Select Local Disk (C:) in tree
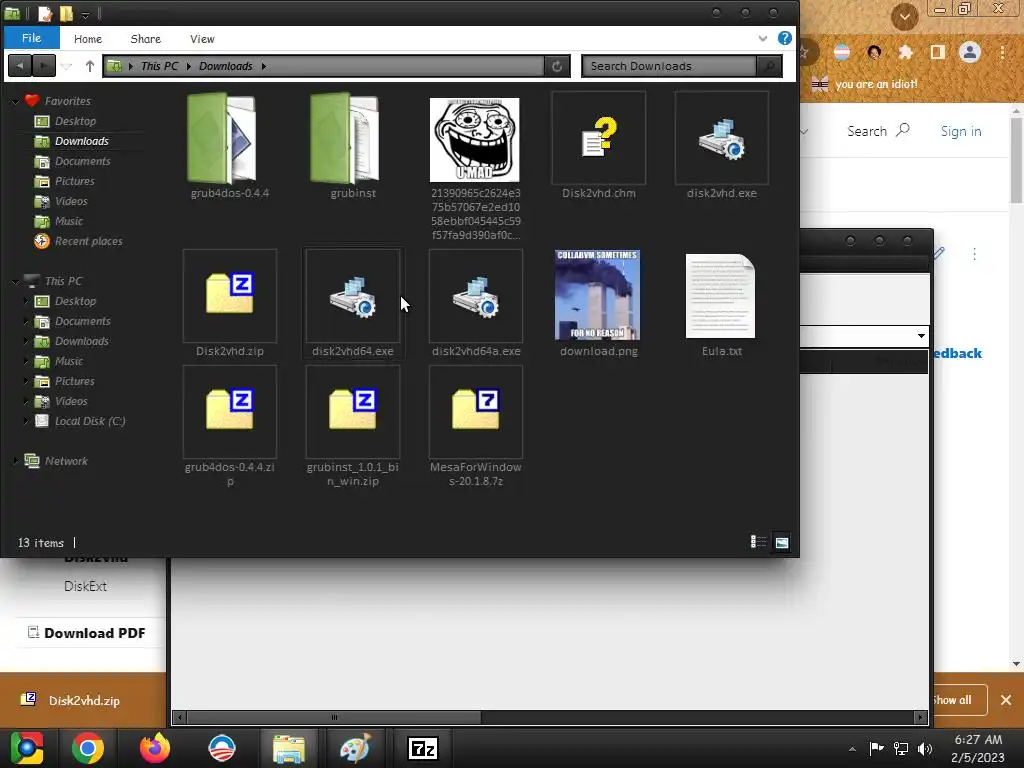The height and width of the screenshot is (768, 1024). point(89,421)
